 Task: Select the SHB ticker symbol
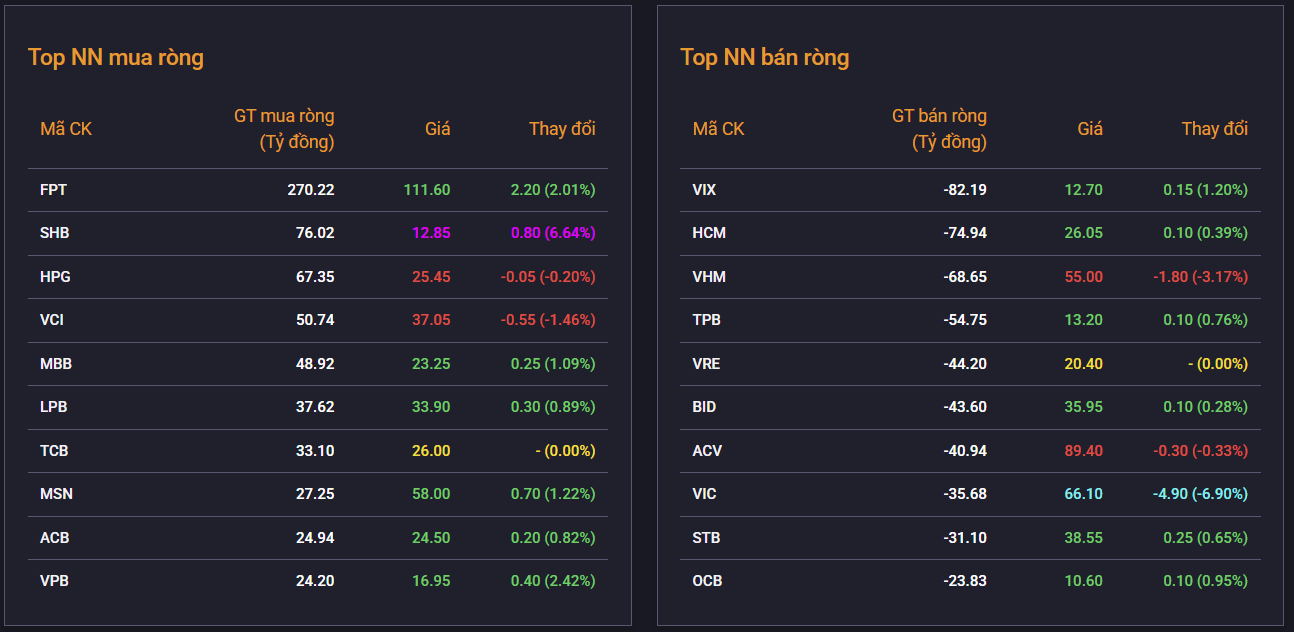click(55, 233)
